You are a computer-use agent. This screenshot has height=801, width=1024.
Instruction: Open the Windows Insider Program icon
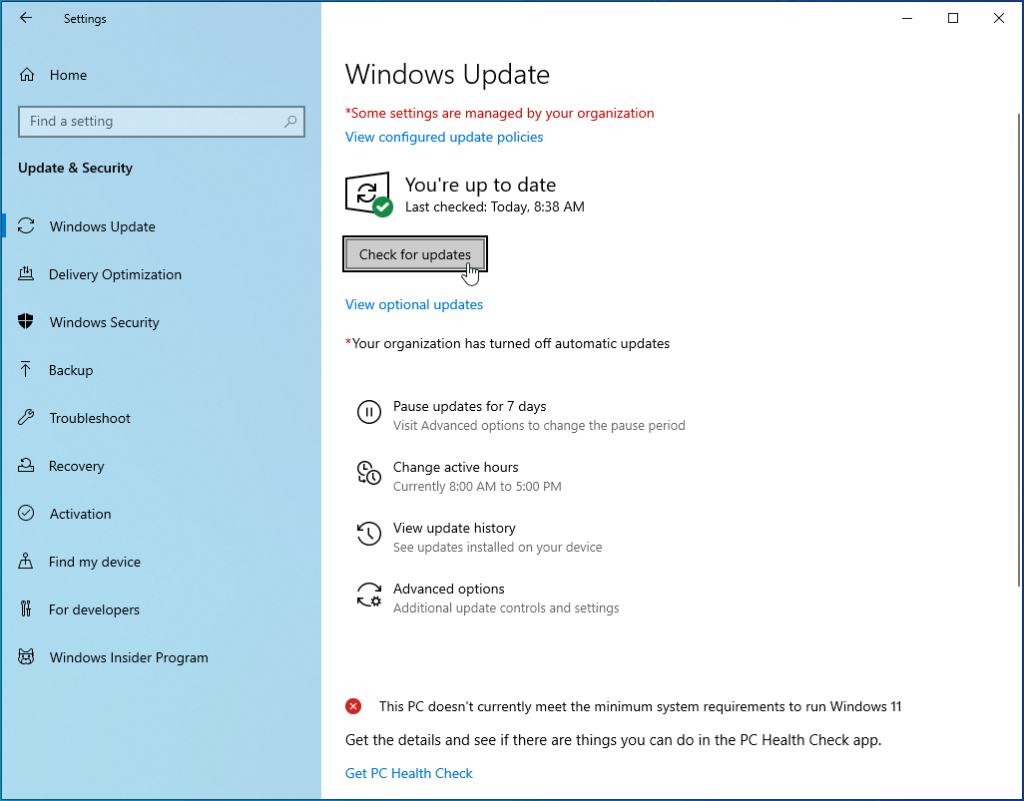click(x=27, y=657)
